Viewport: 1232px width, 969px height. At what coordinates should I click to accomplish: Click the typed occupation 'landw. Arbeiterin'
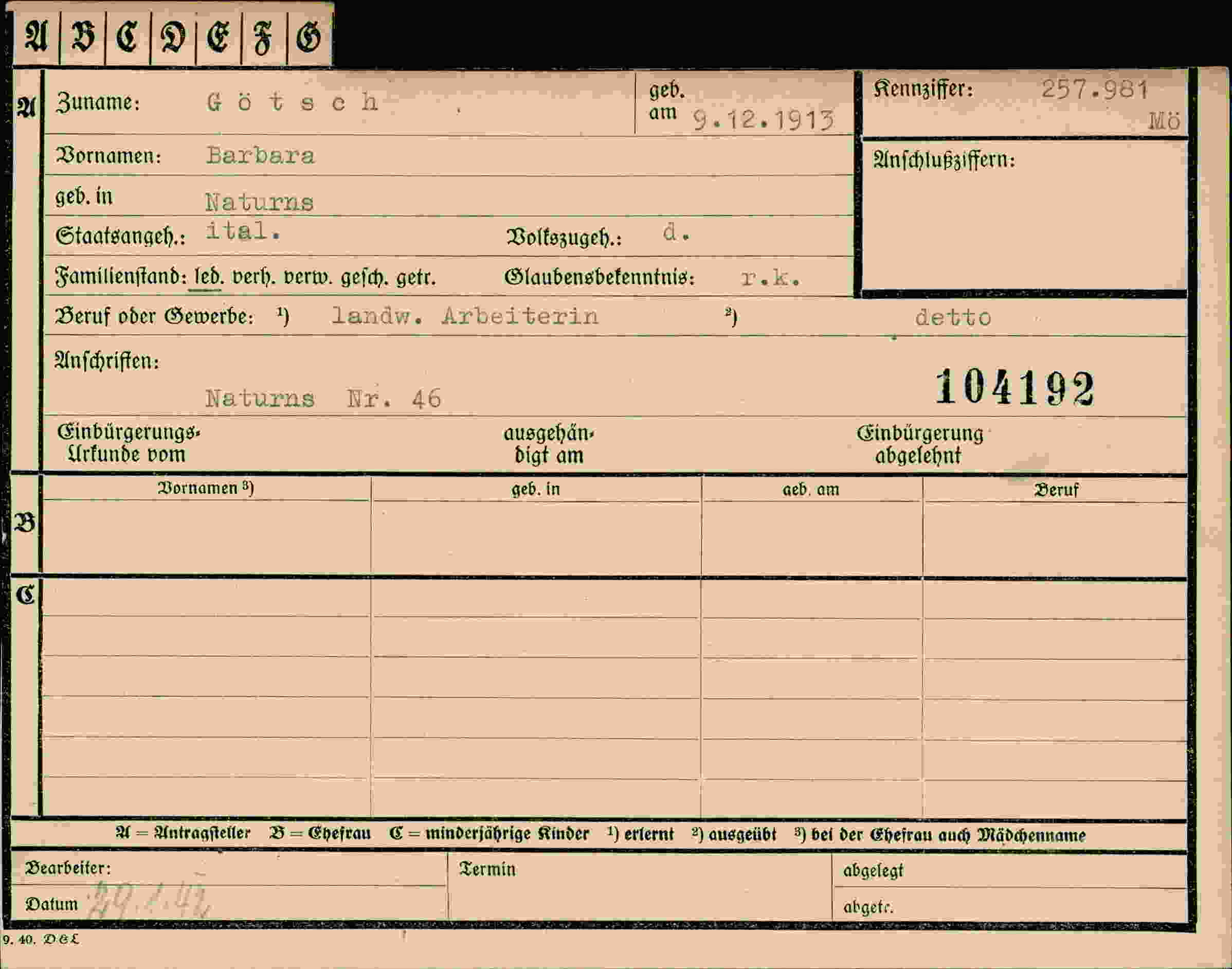click(x=464, y=316)
